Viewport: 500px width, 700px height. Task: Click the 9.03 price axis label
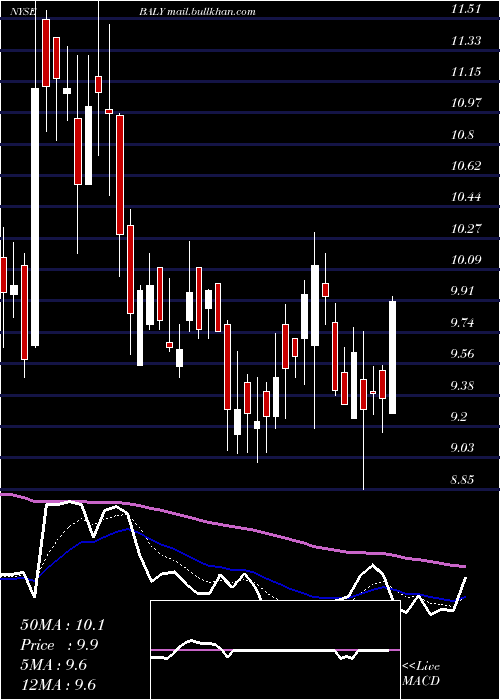point(464,448)
